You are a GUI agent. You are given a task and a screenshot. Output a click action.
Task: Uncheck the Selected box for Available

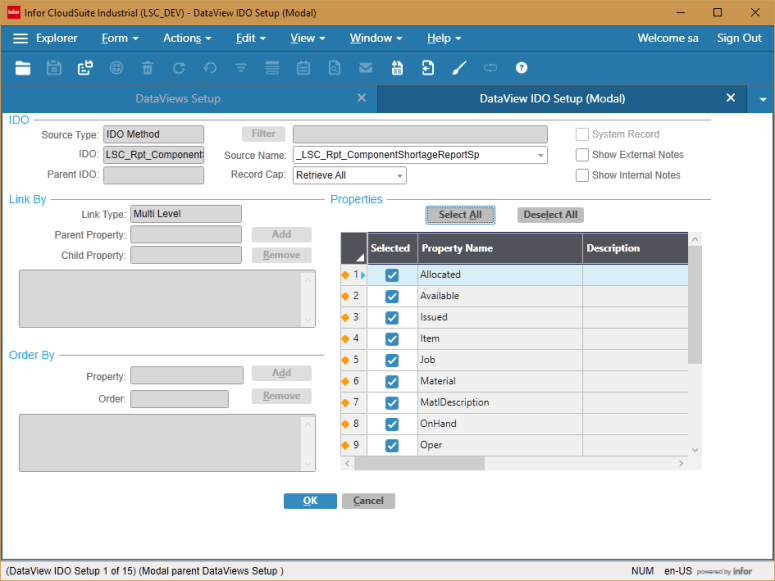point(392,297)
